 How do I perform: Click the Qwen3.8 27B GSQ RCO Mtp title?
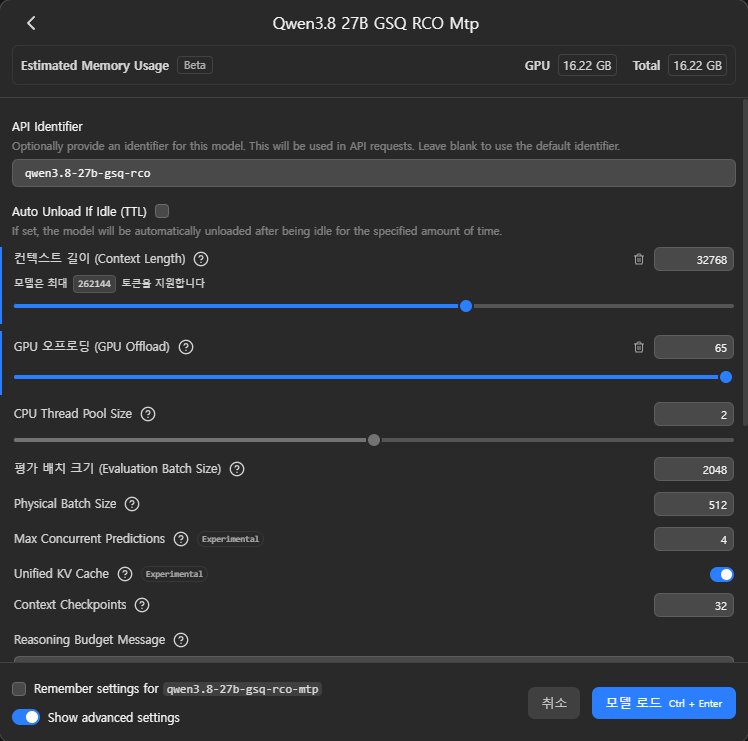click(375, 23)
